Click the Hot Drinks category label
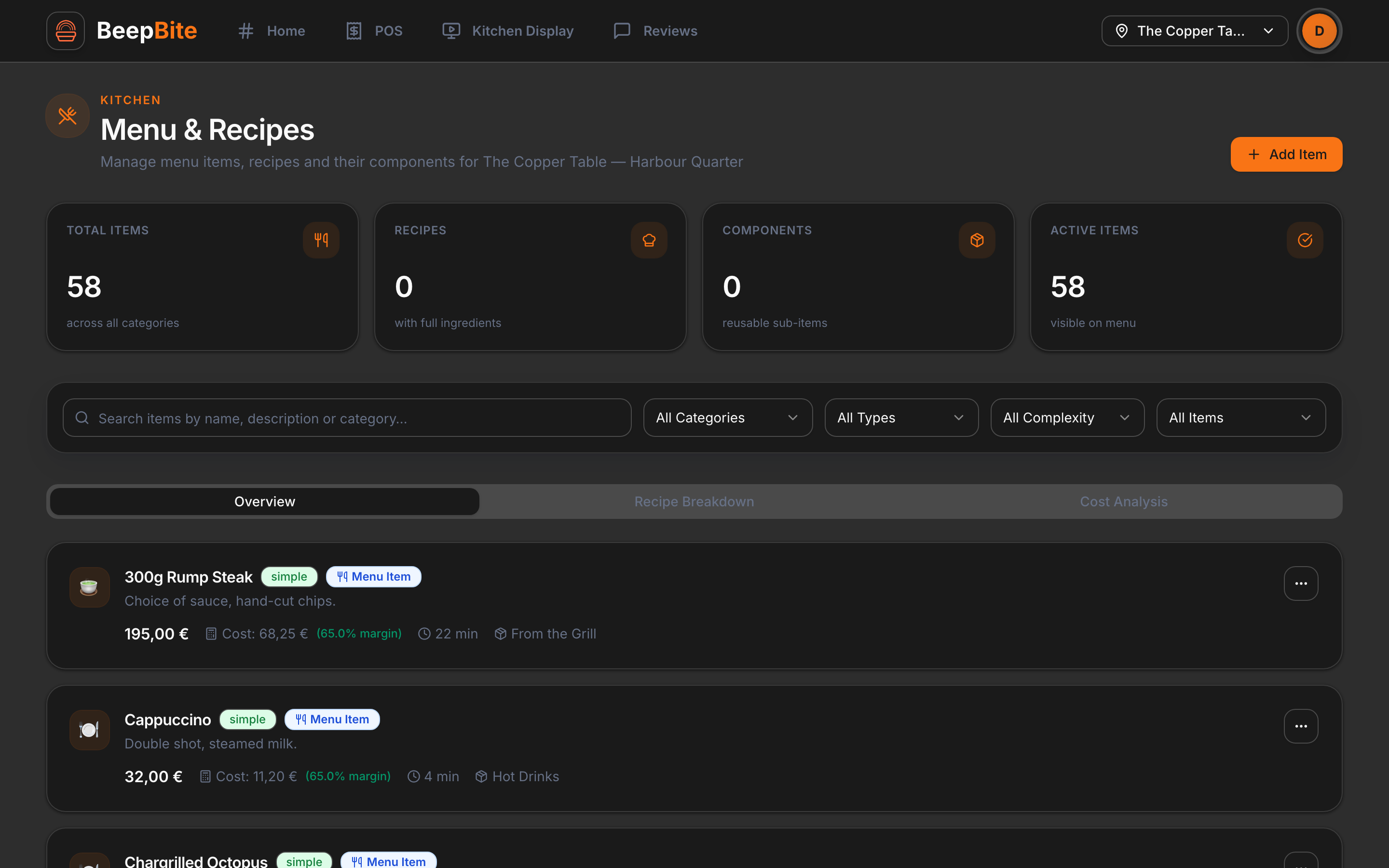The height and width of the screenshot is (868, 1389). point(525,777)
